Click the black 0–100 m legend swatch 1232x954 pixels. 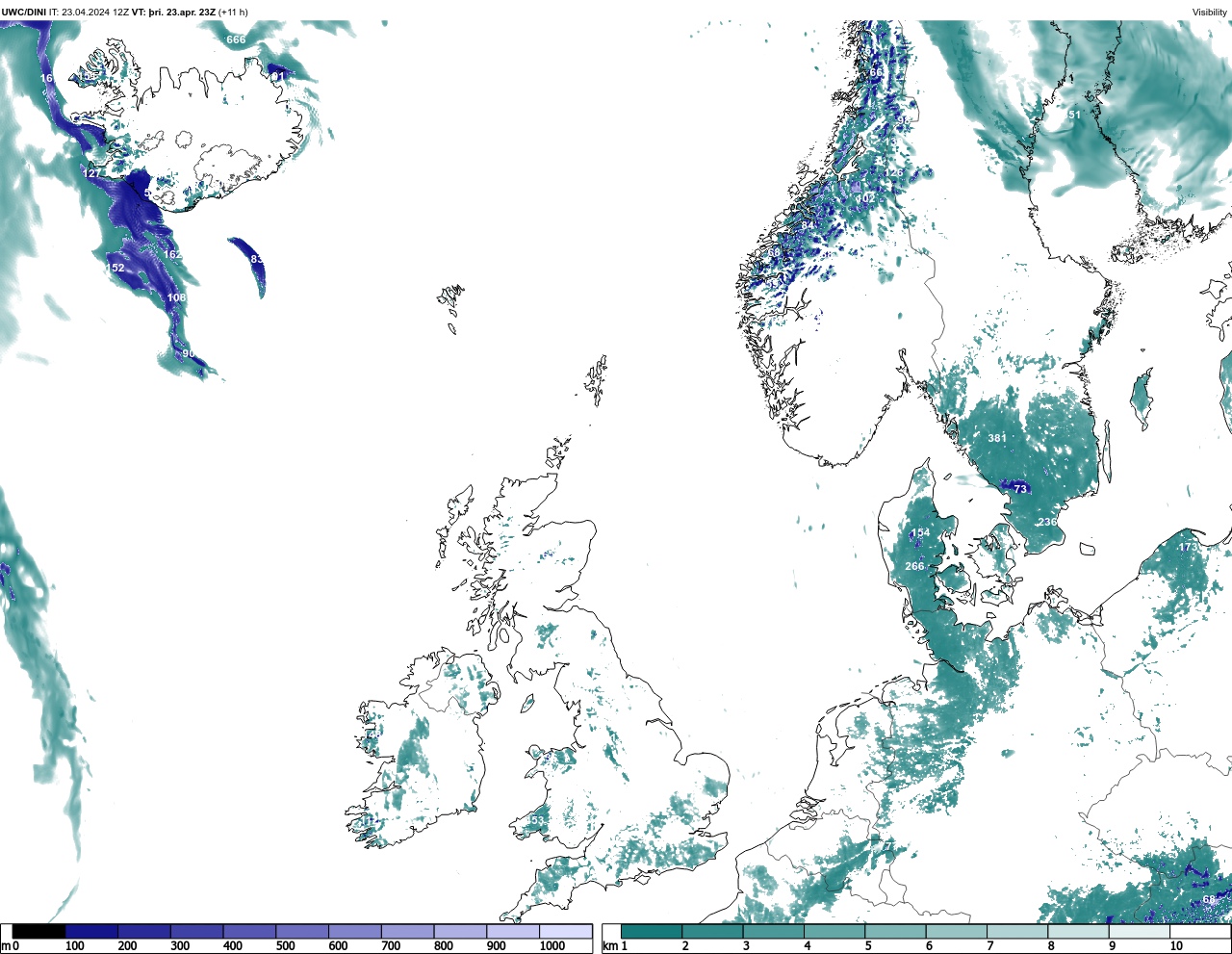pos(39,931)
